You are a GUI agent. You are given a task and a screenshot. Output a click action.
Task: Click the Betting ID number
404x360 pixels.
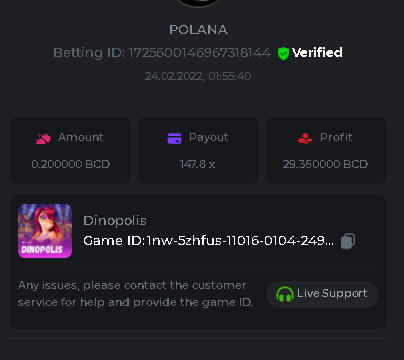click(200, 53)
